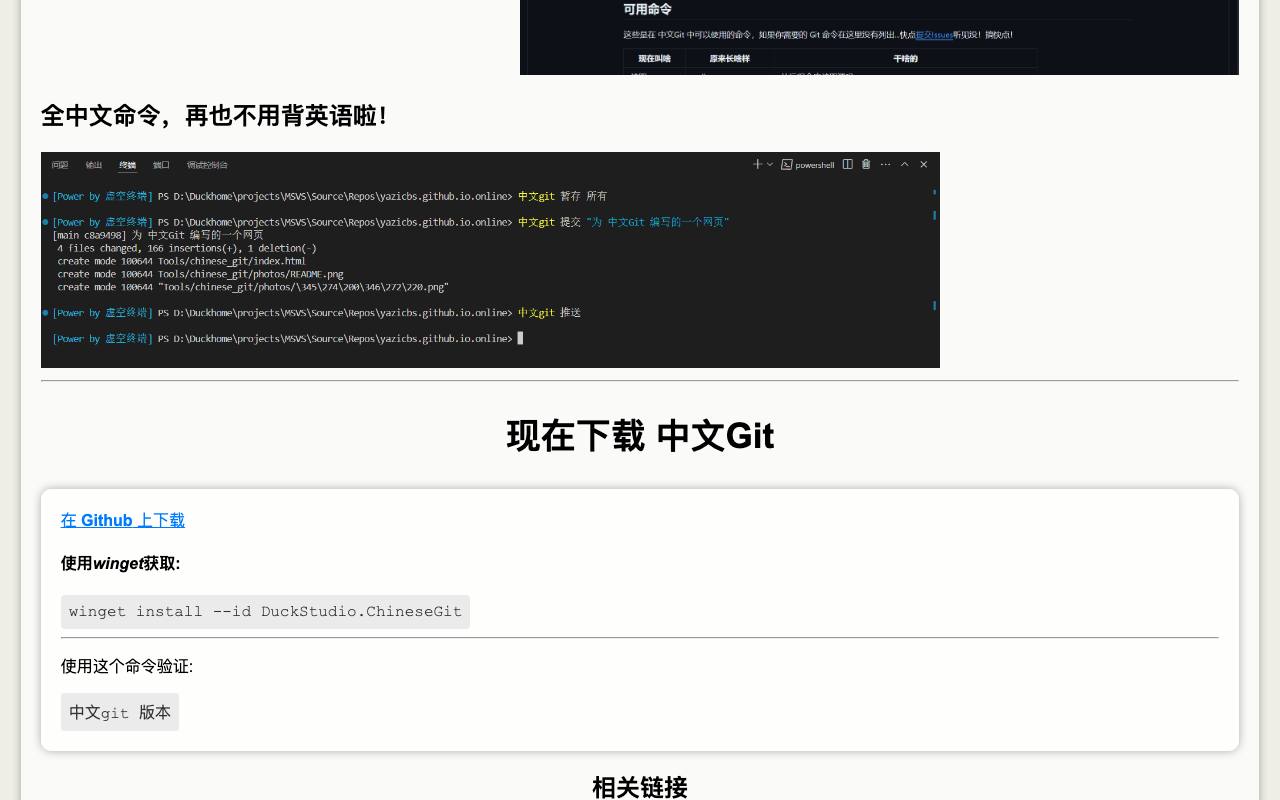Click the "使用winget获取:" label
The width and height of the screenshot is (1280, 800).
(121, 564)
